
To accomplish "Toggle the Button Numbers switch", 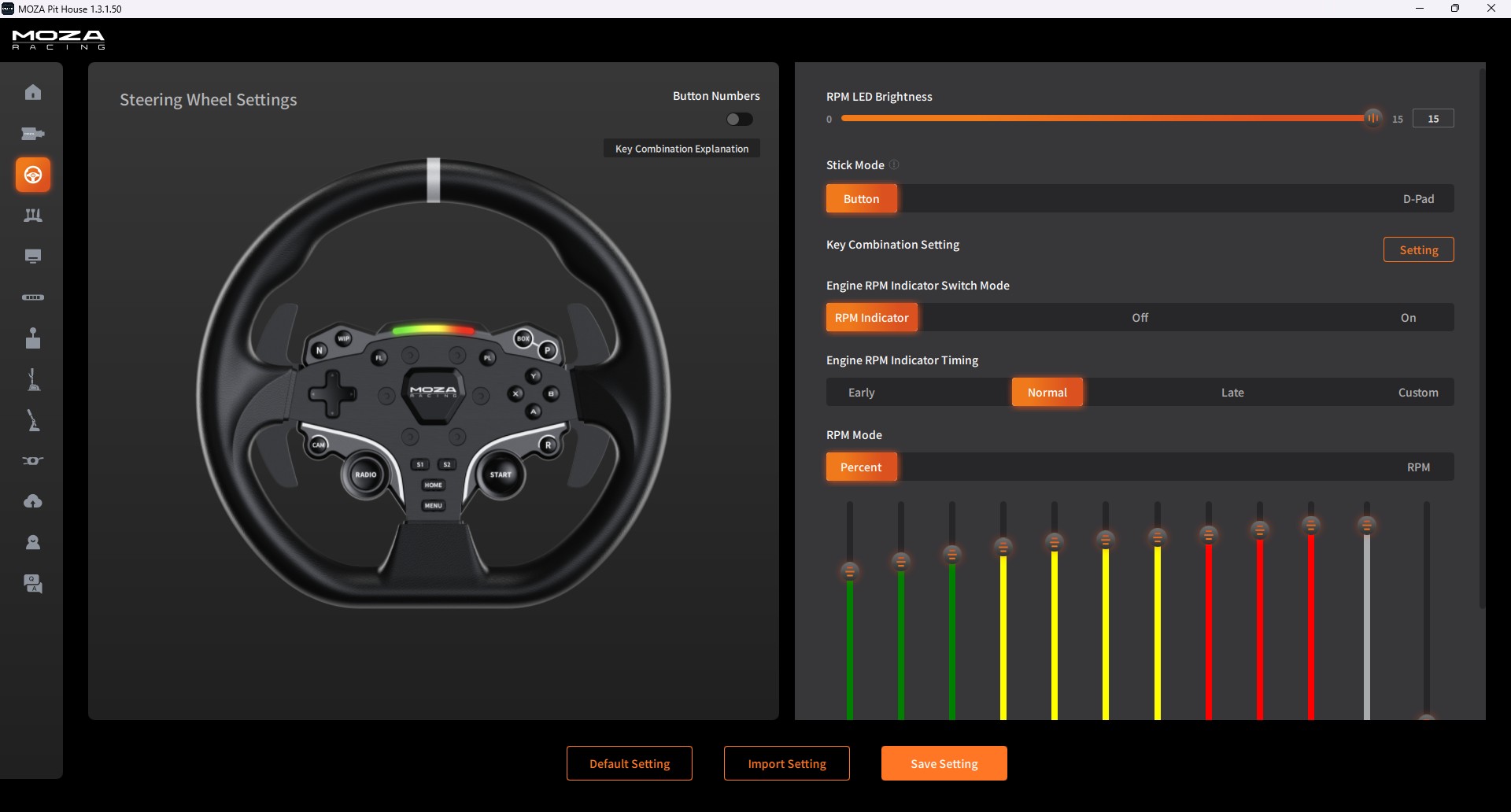I will (x=739, y=120).
